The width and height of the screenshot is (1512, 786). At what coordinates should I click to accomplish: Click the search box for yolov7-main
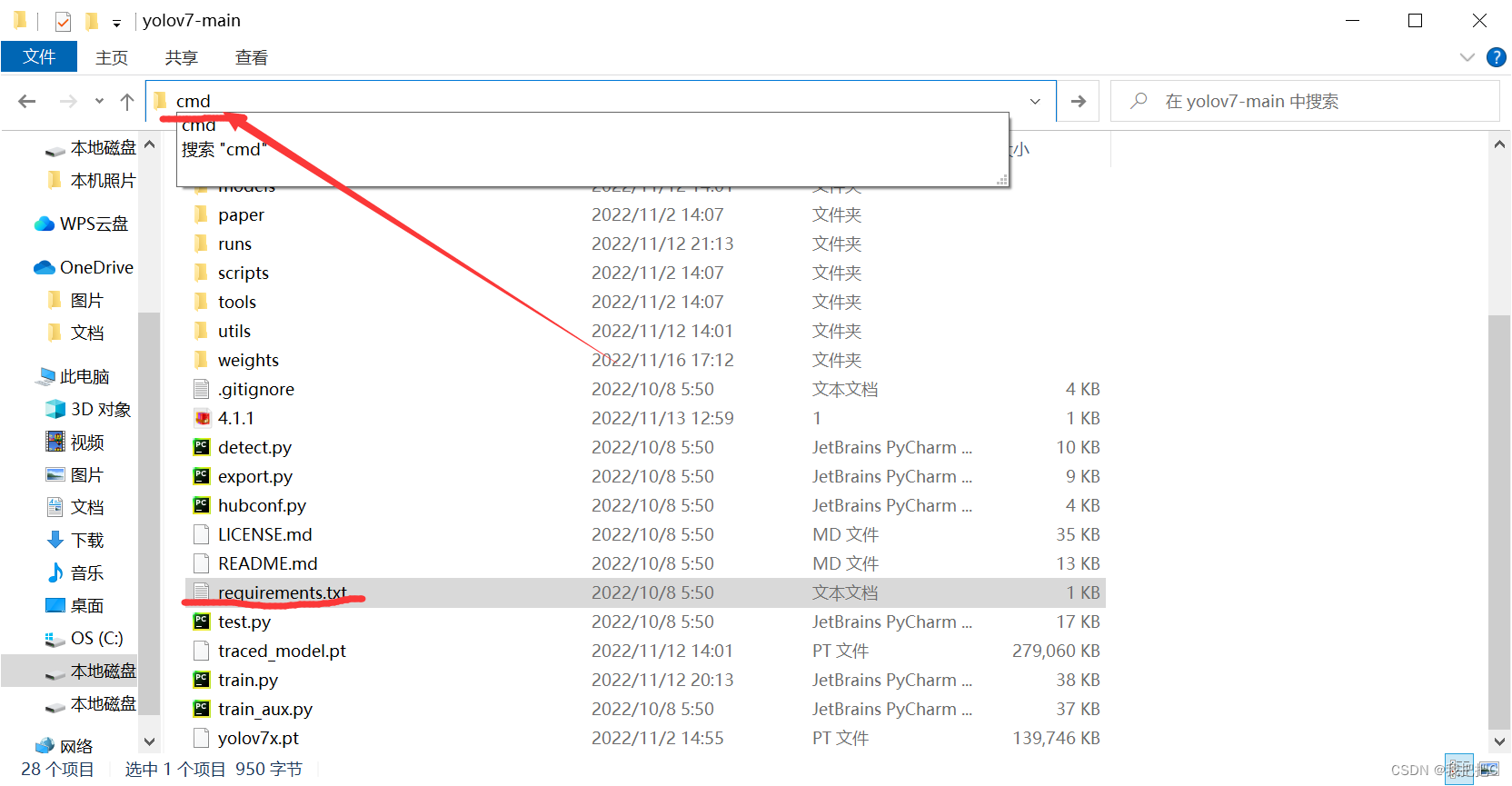(1305, 101)
